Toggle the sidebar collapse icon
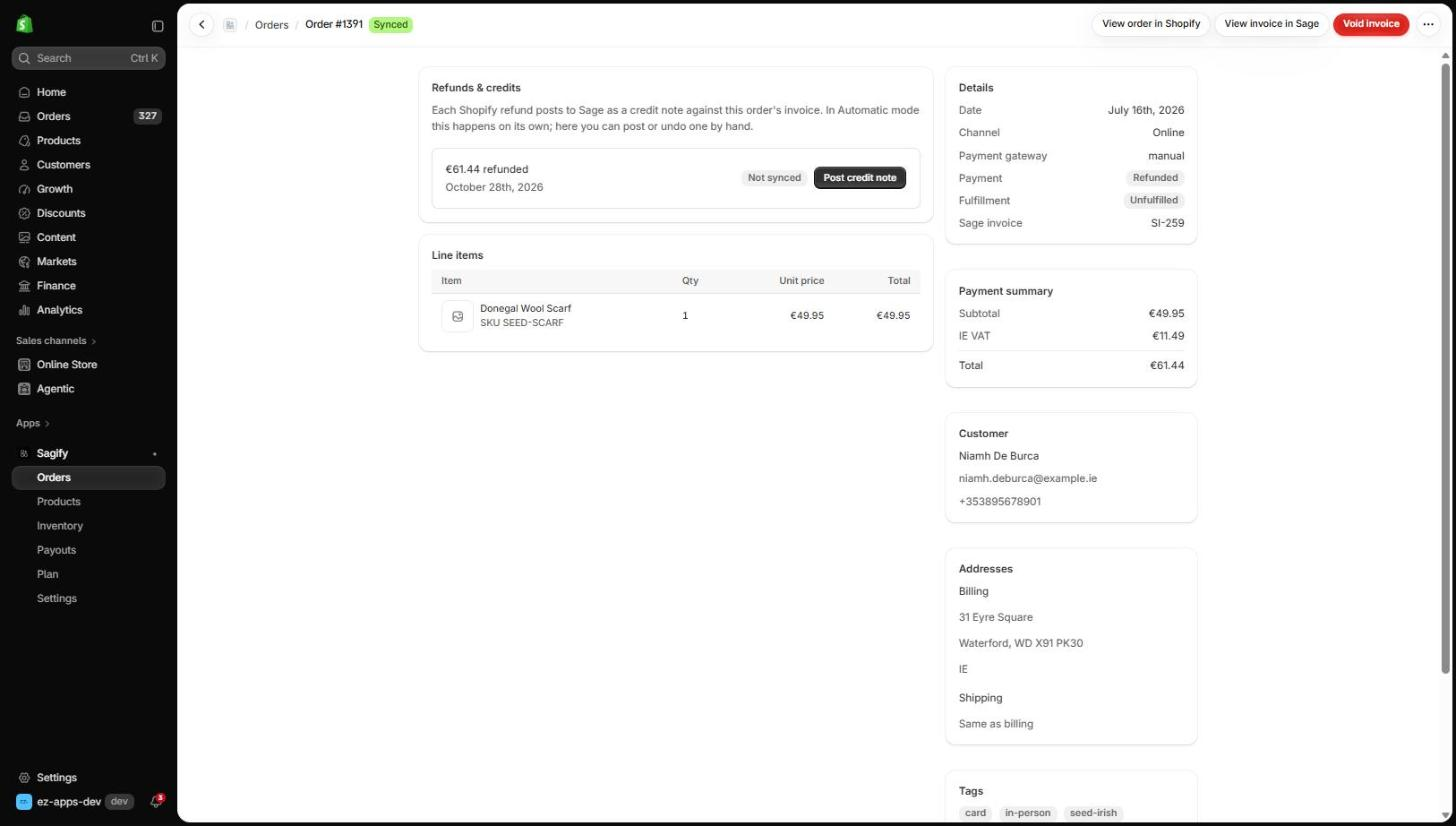The height and width of the screenshot is (826, 1456). coord(157,26)
